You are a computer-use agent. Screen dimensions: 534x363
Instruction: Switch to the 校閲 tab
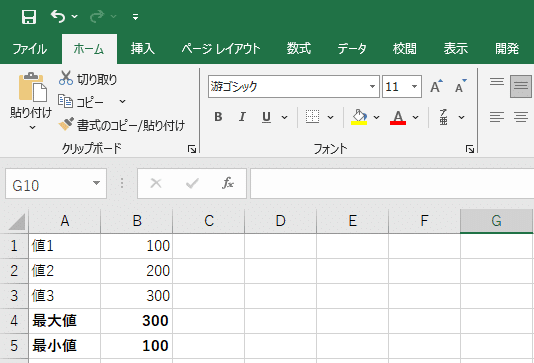(x=404, y=49)
